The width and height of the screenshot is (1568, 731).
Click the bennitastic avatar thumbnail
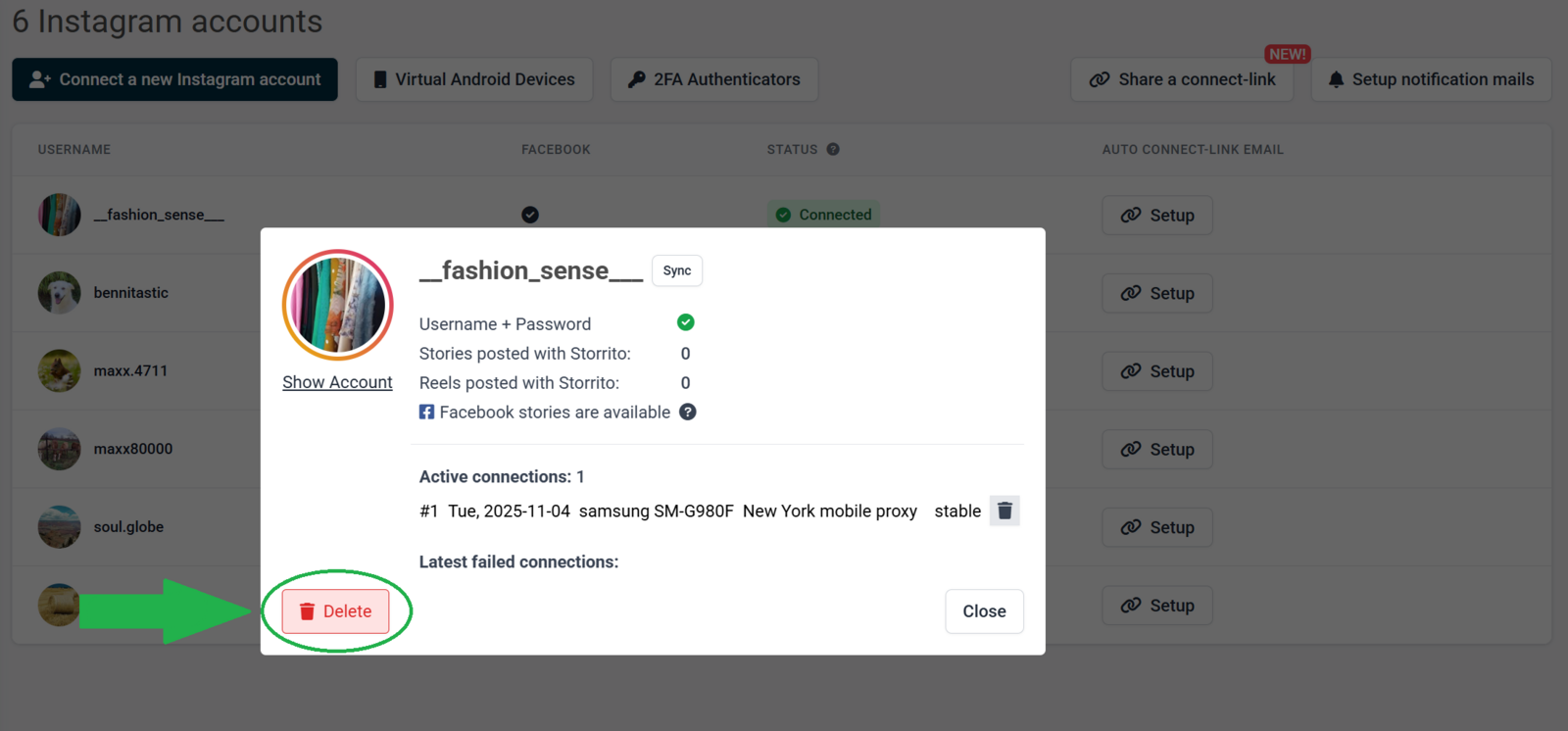[60, 293]
